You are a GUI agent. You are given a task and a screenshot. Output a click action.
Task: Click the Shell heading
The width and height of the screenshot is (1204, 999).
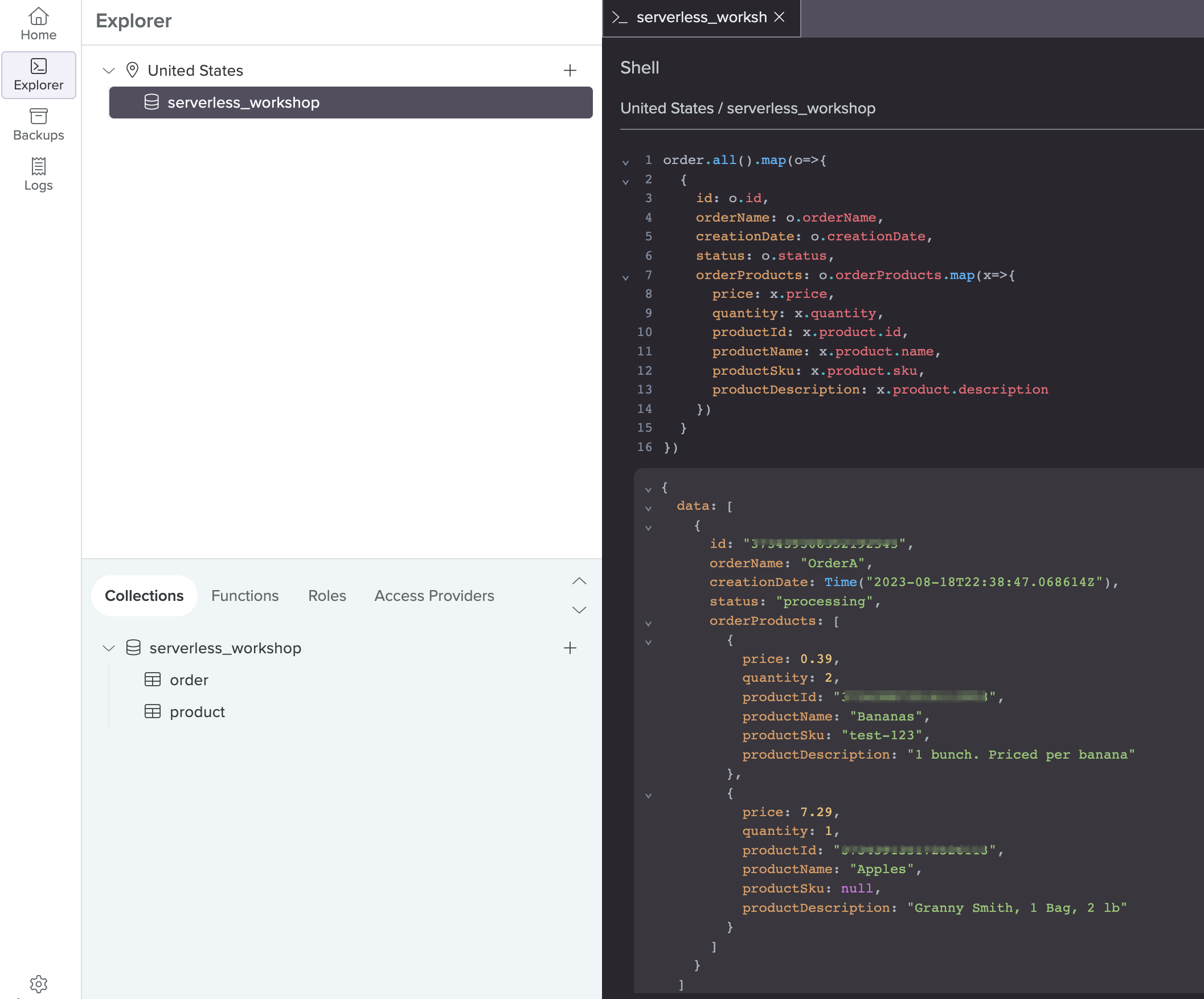[640, 68]
